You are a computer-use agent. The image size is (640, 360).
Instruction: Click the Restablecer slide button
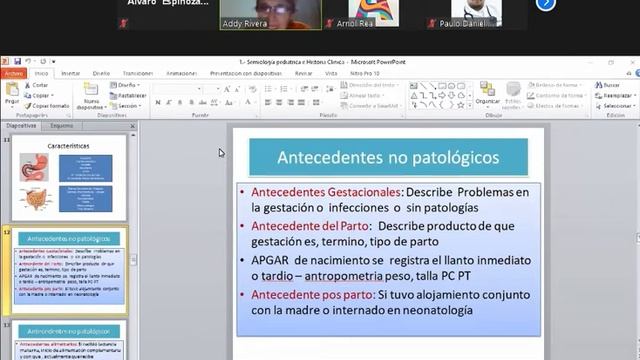[x=128, y=96]
